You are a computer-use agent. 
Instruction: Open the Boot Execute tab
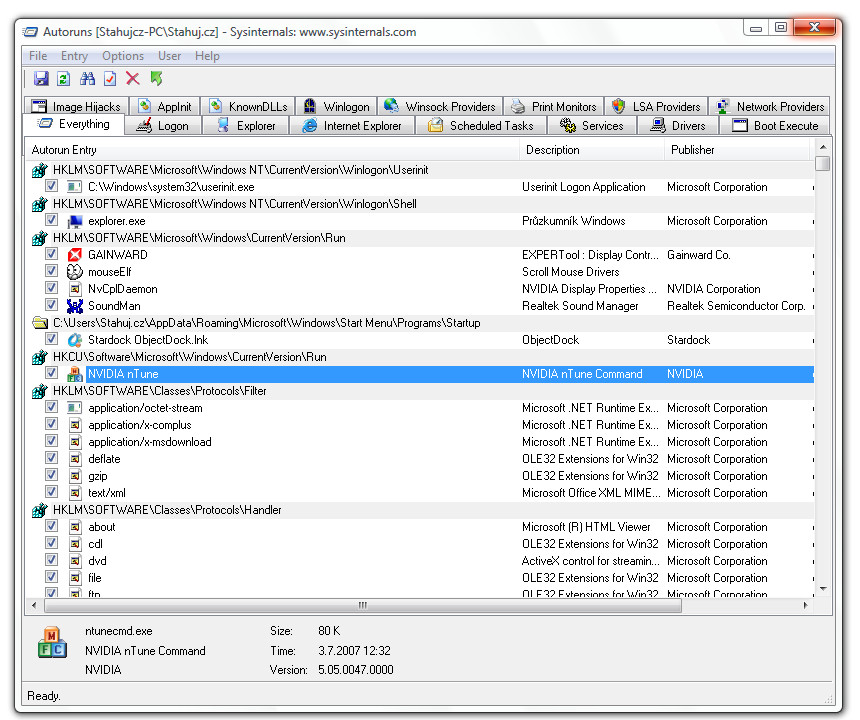(775, 126)
